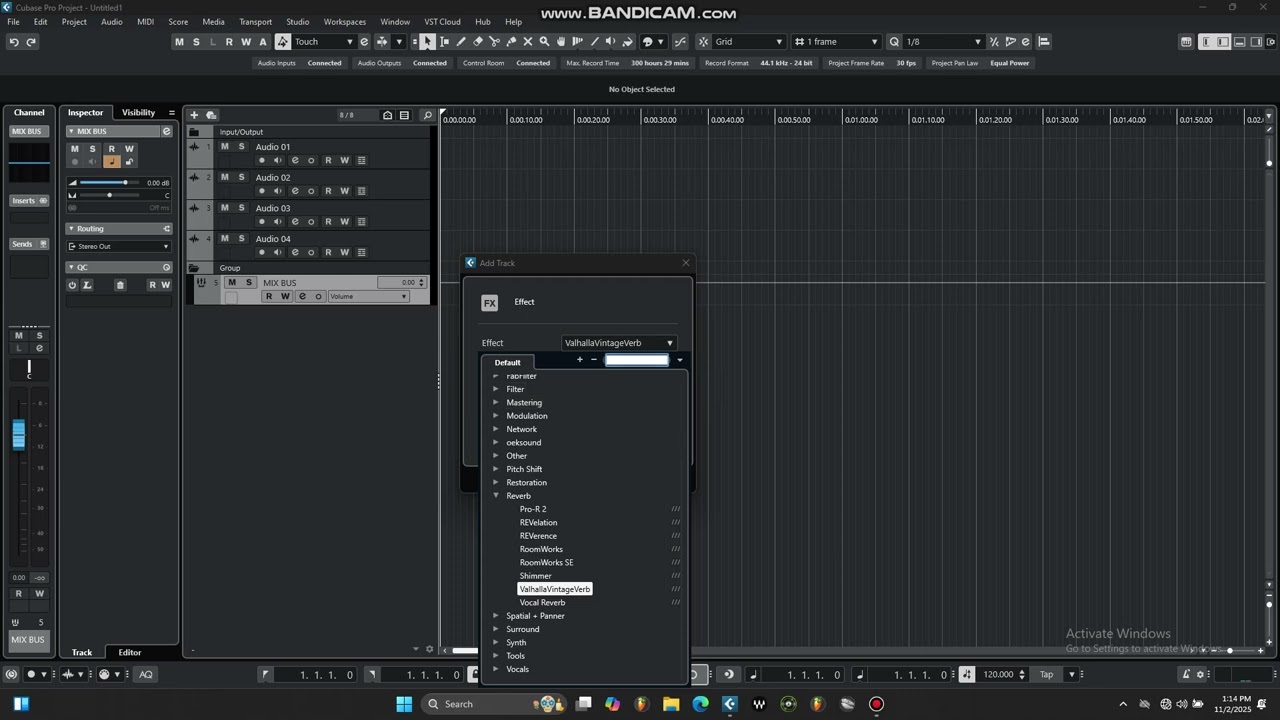Record-enable the Audio 03 track

click(261, 222)
